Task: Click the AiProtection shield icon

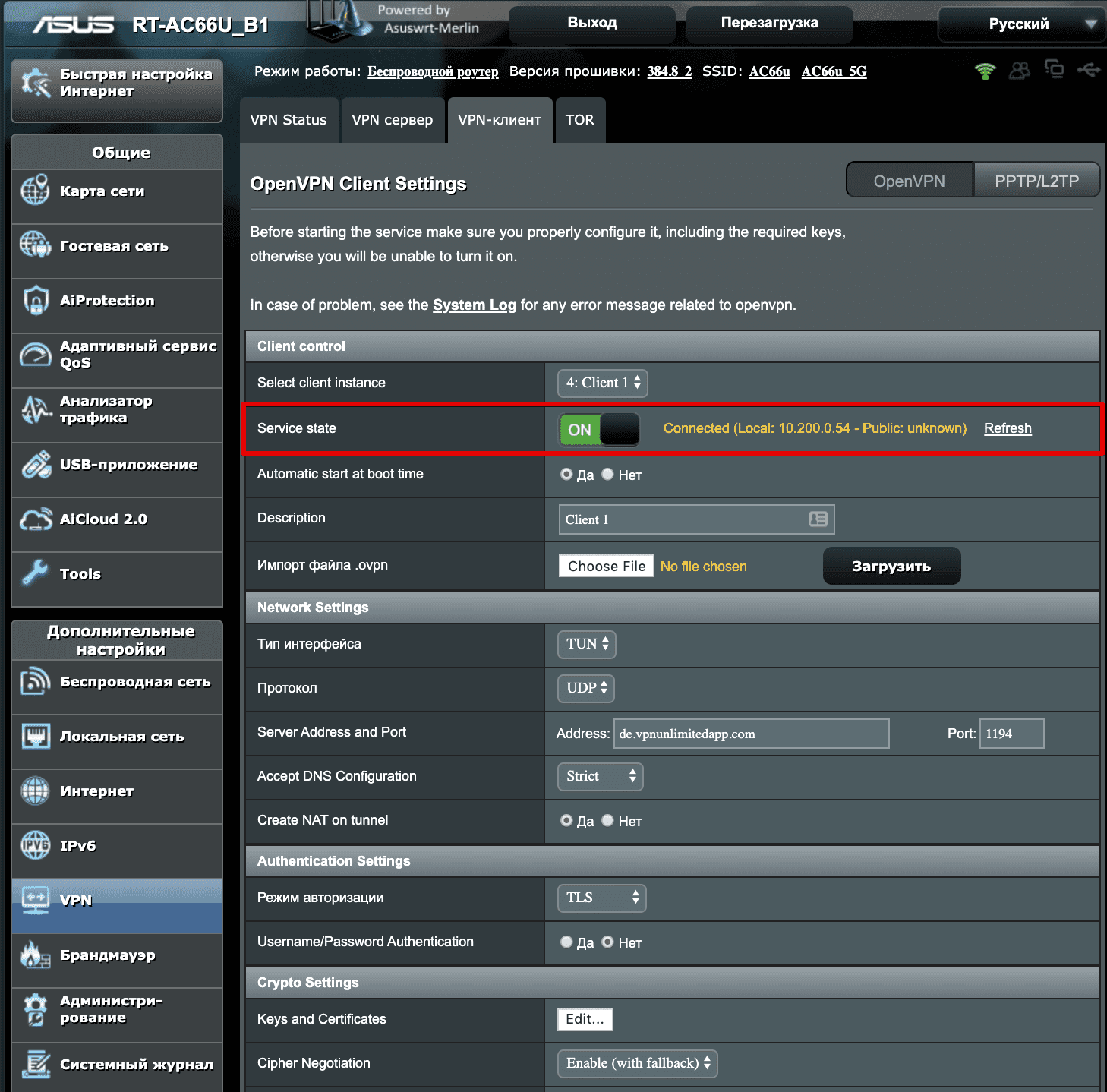Action: 36,301
